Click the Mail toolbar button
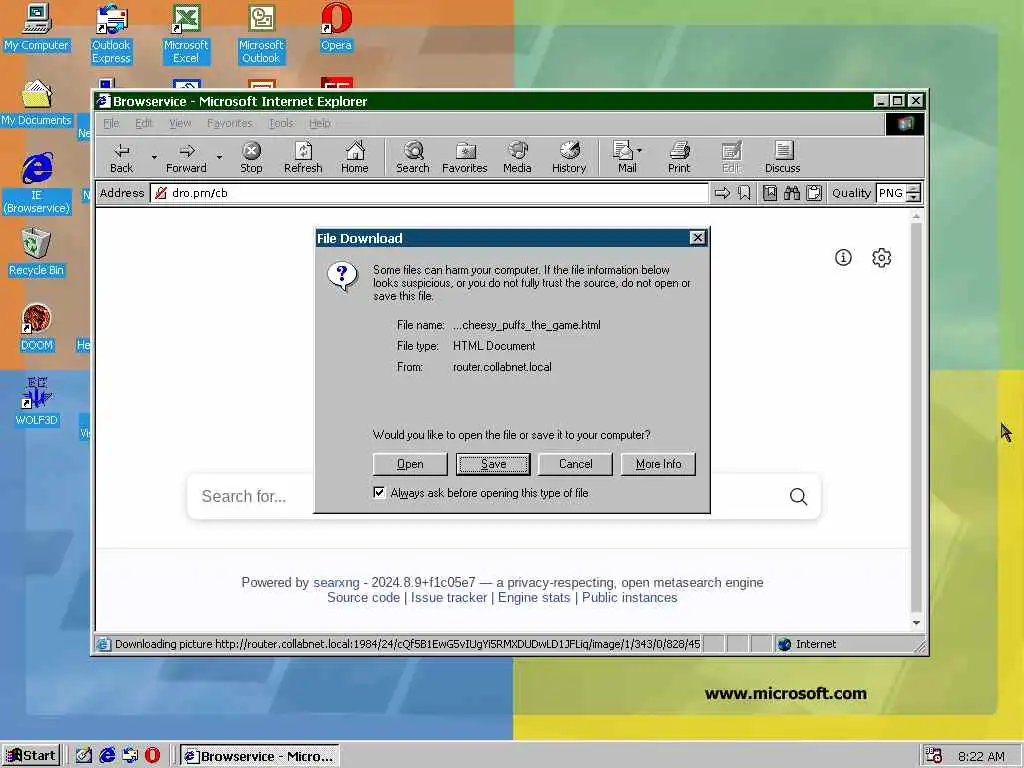Screen dimensions: 1024x768 (x=624, y=157)
